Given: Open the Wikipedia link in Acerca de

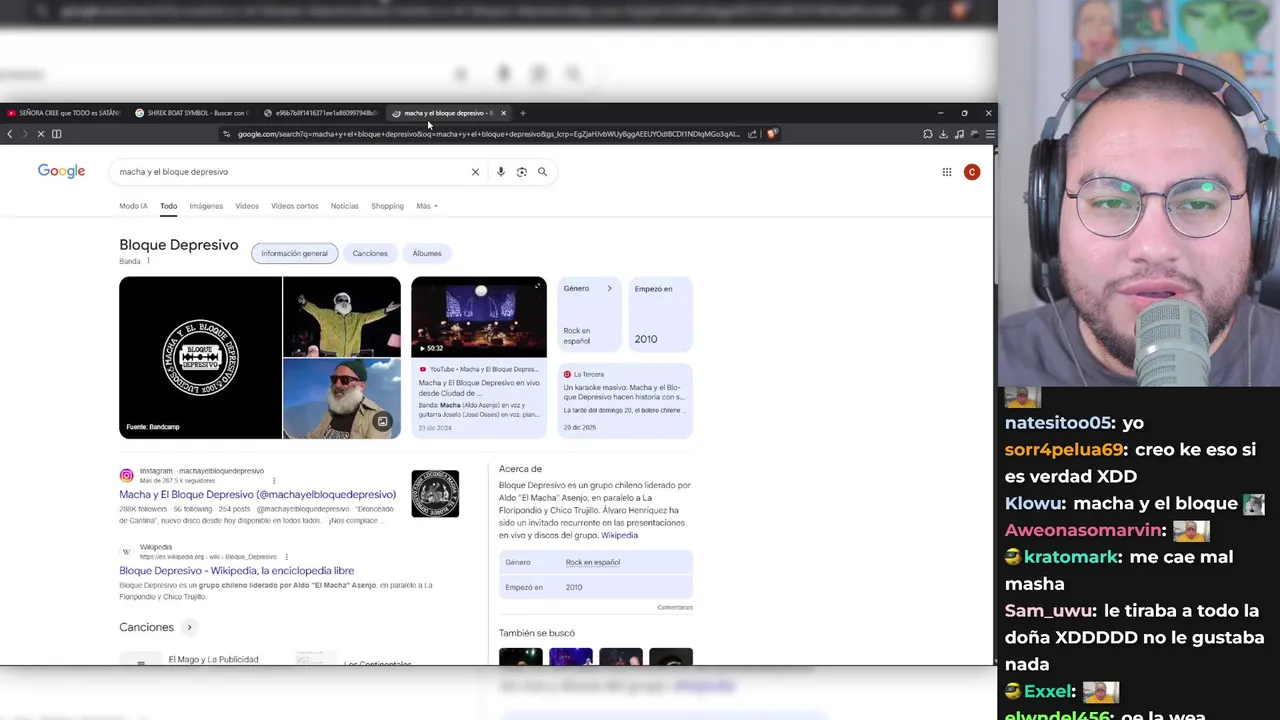Looking at the screenshot, I should [619, 535].
